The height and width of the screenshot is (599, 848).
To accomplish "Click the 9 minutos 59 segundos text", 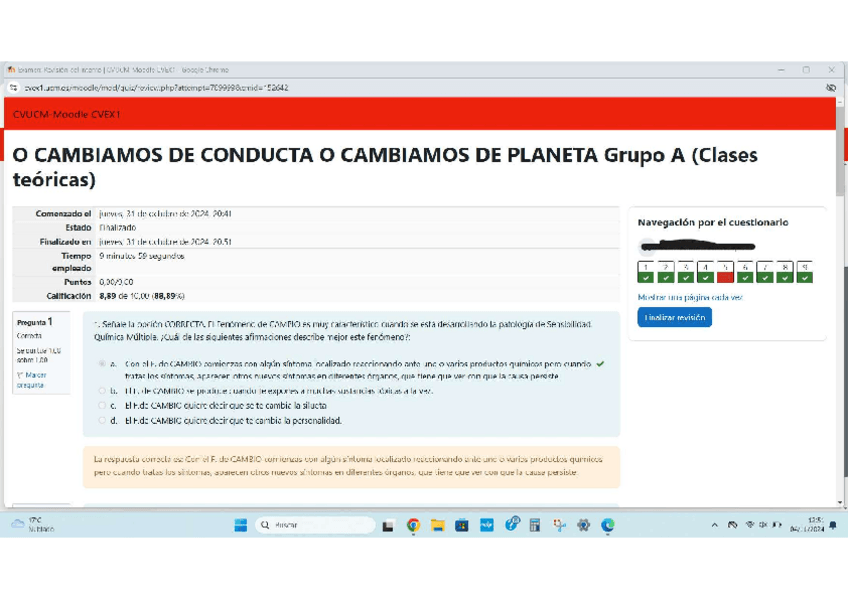I will coord(142,256).
